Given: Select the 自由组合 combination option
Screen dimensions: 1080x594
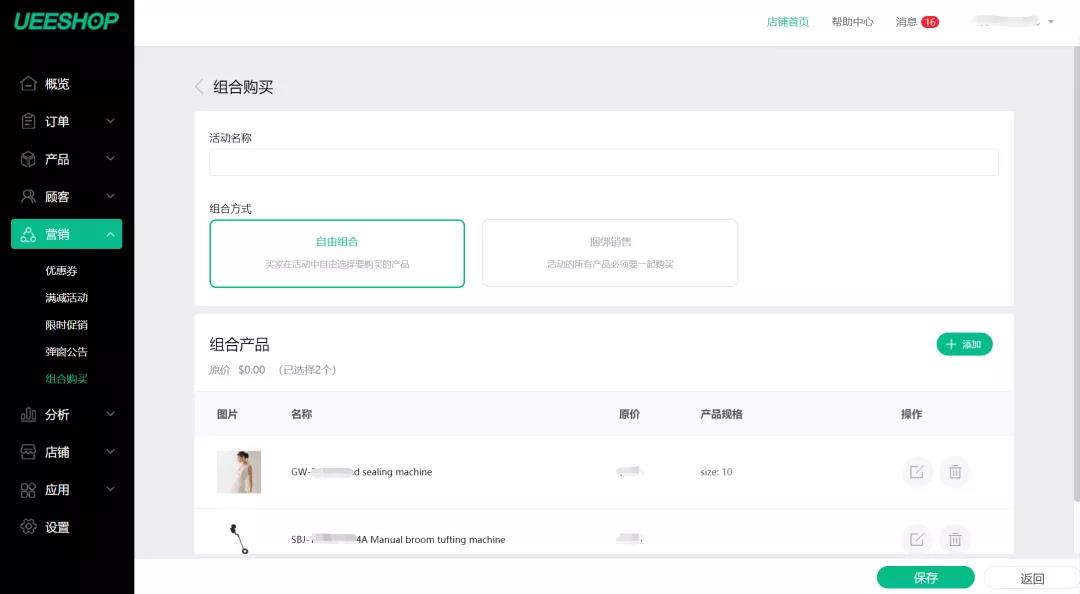Looking at the screenshot, I should click(x=337, y=253).
